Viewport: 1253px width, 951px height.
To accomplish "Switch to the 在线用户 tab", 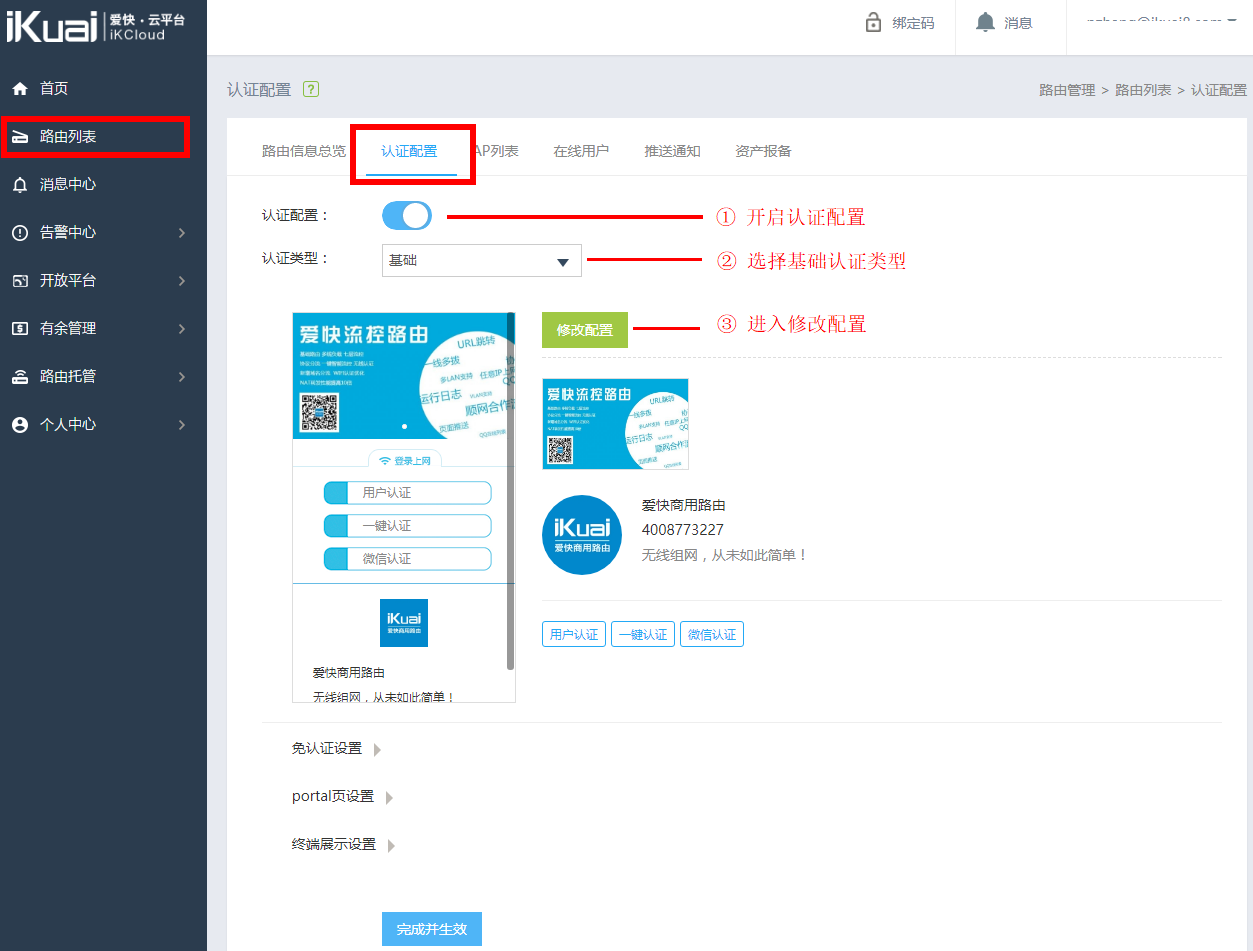I will pyautogui.click(x=581, y=151).
